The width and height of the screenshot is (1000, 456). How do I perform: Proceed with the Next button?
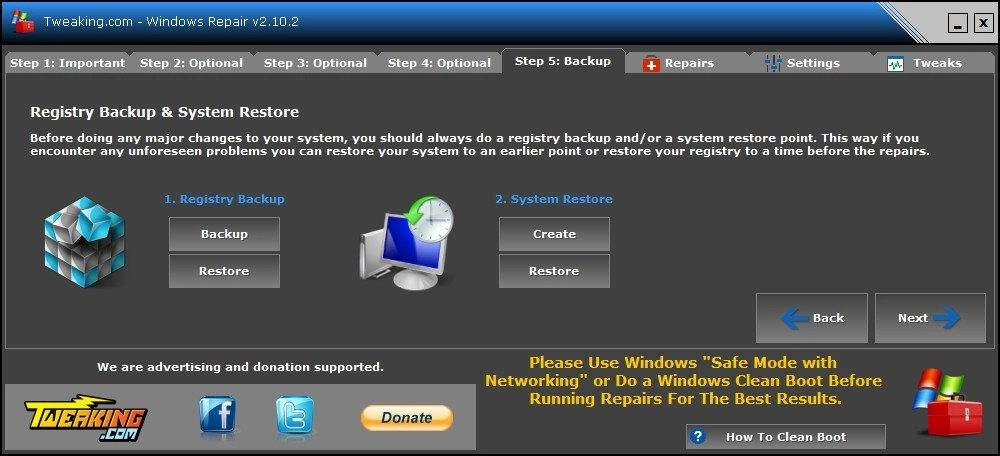(930, 318)
